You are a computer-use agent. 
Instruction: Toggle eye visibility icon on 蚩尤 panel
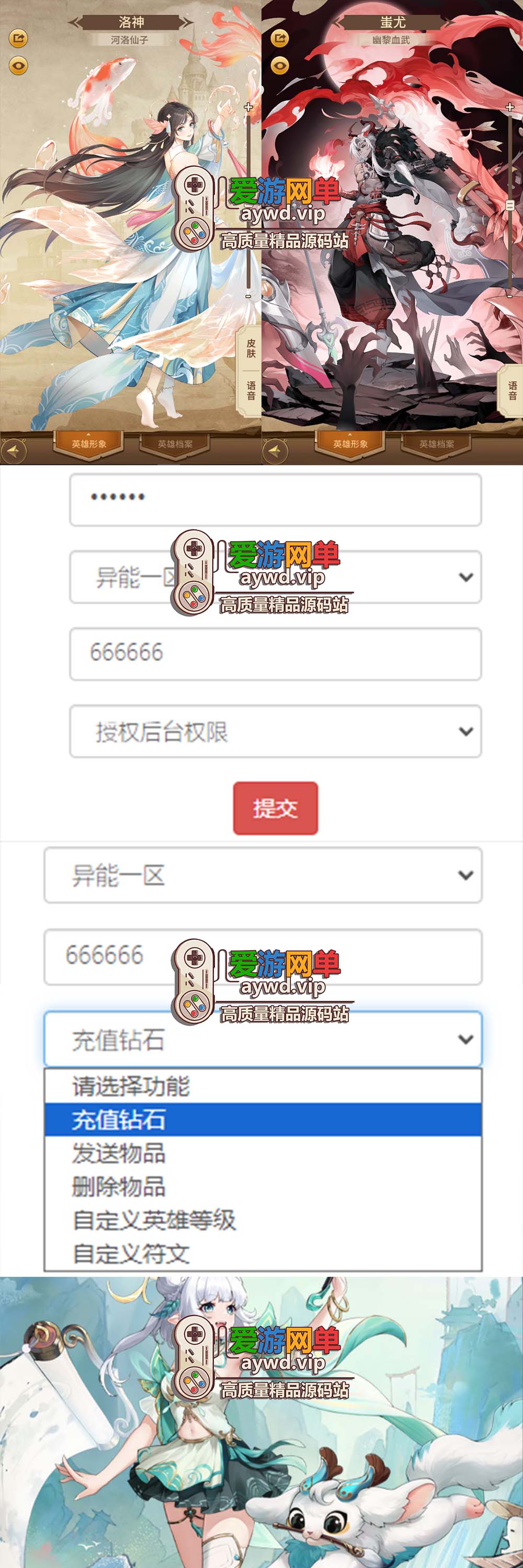click(x=279, y=65)
